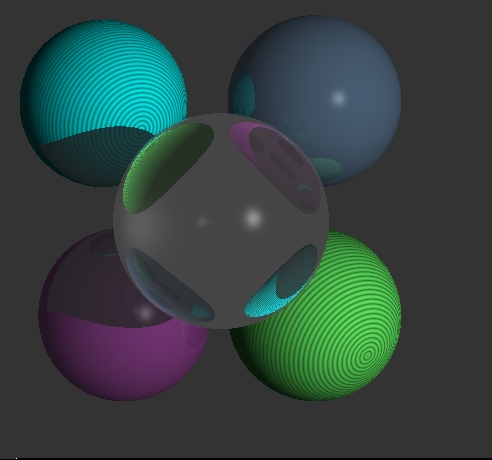Click the specular highlight on blue-gray sphere
Viewport: 492px width, 460px height.
tap(339, 98)
